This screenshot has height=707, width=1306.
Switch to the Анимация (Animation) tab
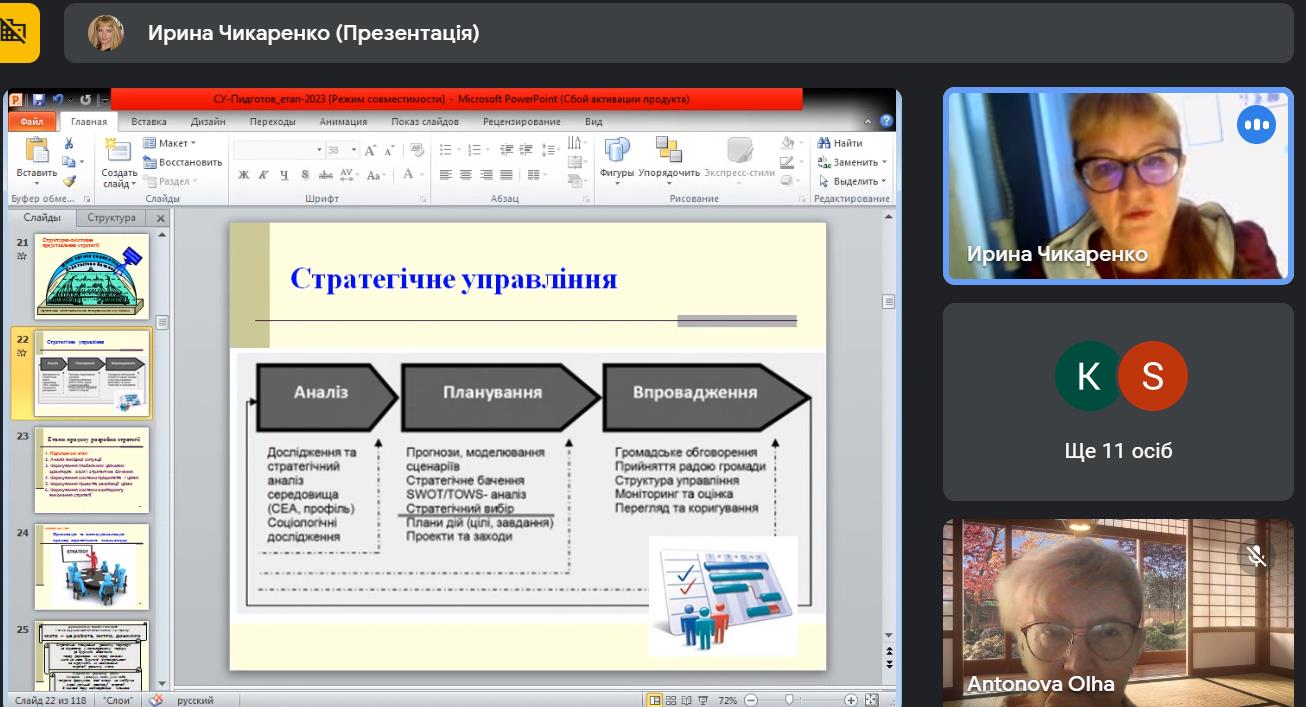tap(344, 122)
